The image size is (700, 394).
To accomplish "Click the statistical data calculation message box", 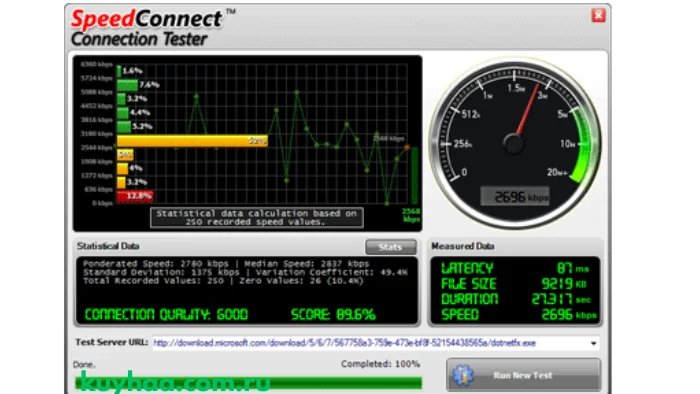I will coord(257,218).
